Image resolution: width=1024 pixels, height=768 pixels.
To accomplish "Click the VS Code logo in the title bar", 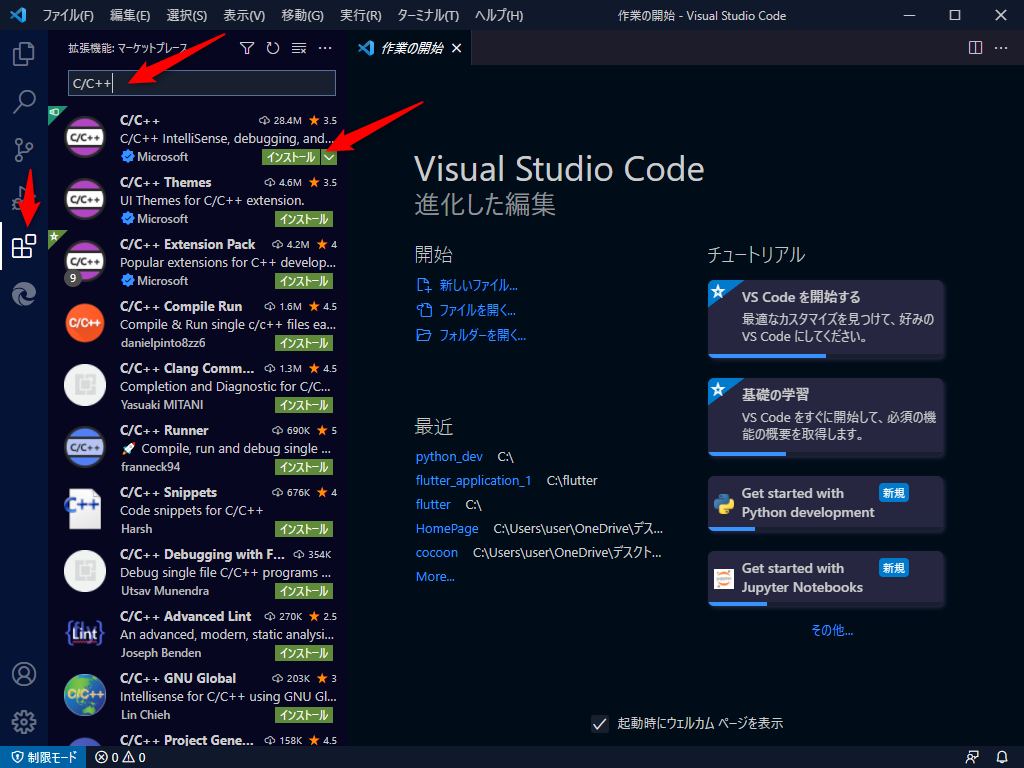I will 18,14.
